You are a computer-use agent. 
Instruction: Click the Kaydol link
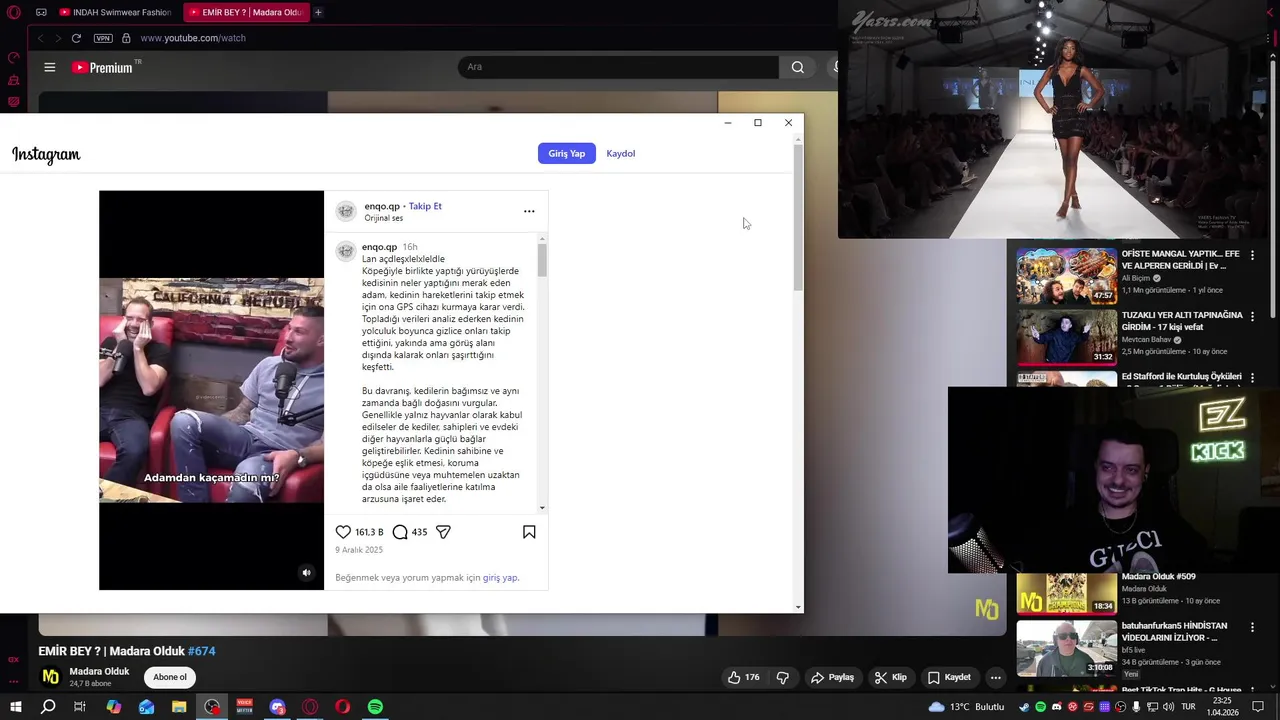tap(620, 153)
